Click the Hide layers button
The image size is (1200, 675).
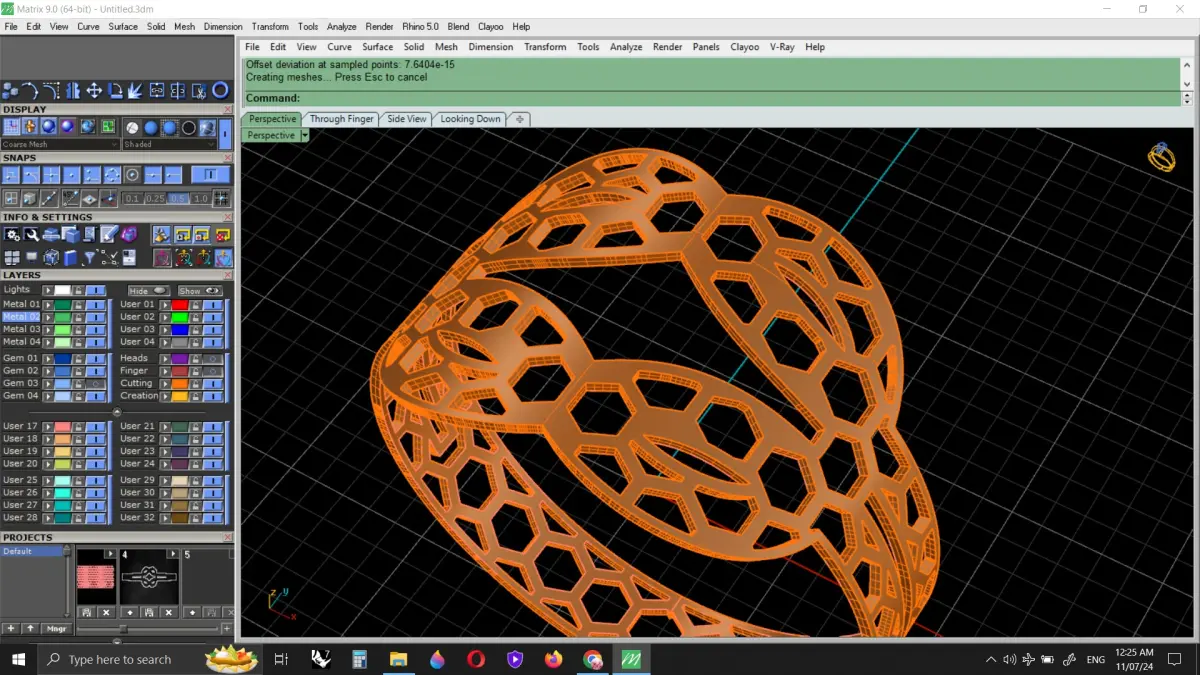click(x=149, y=290)
